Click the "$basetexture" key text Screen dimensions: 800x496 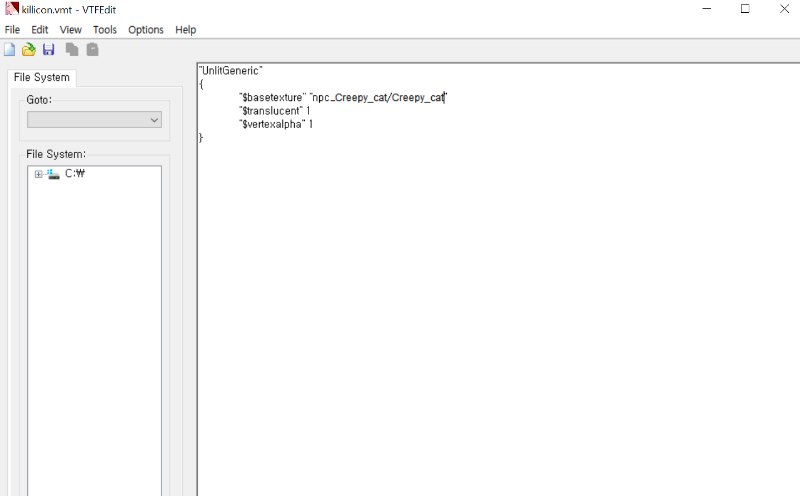point(272,97)
